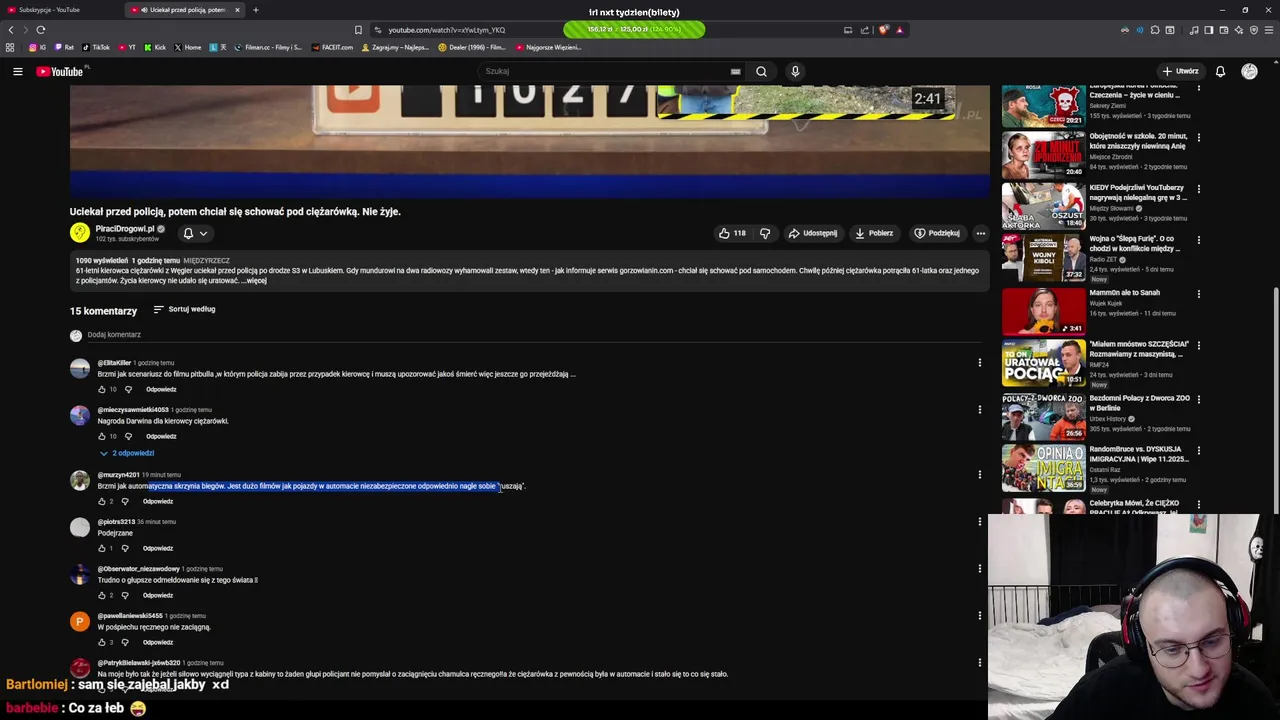1280x720 pixels.
Task: Open the Dealer (1996) bookmark
Action: tap(472, 47)
